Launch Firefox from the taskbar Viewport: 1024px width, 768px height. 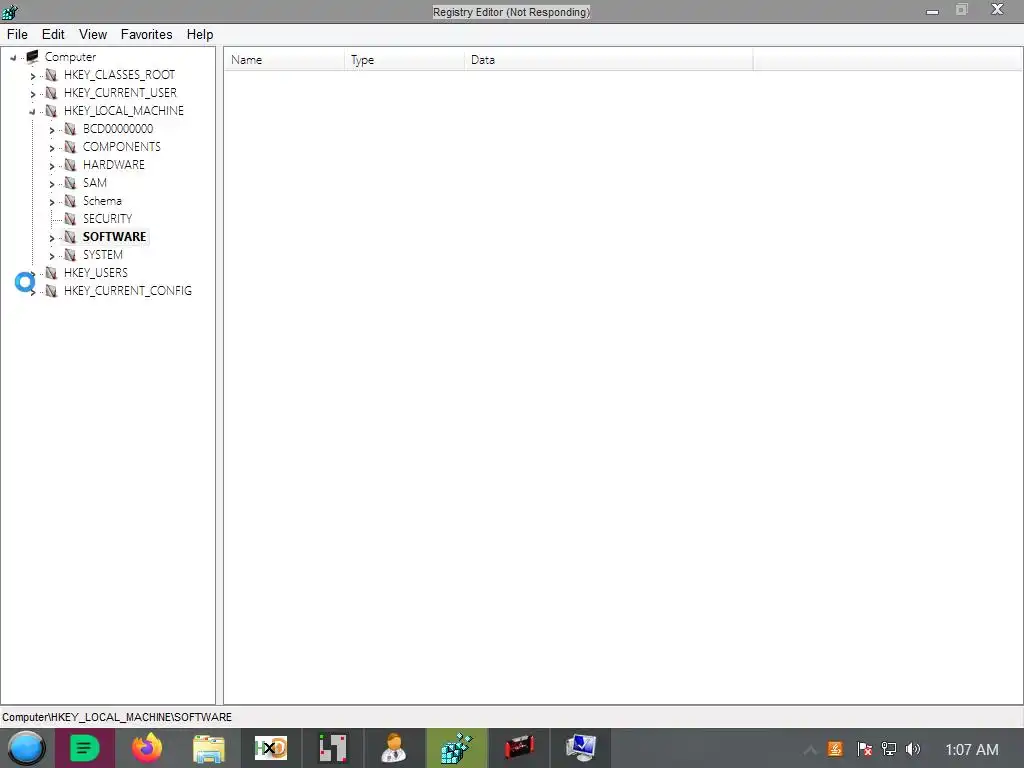pyautogui.click(x=147, y=748)
